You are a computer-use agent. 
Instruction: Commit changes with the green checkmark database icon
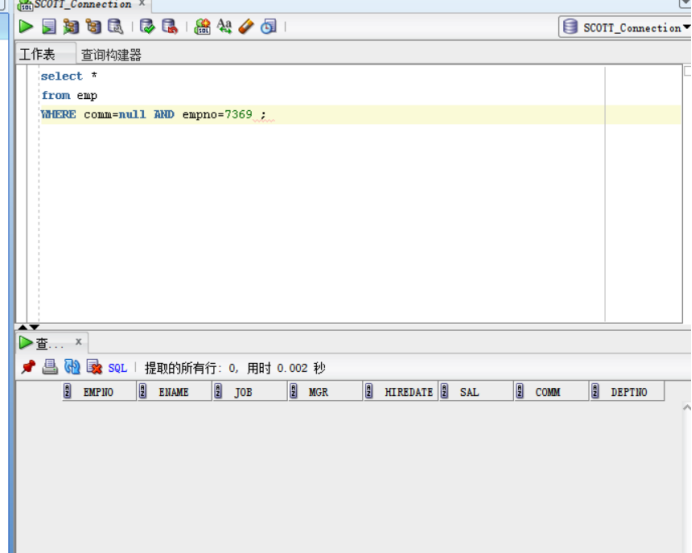point(147,27)
